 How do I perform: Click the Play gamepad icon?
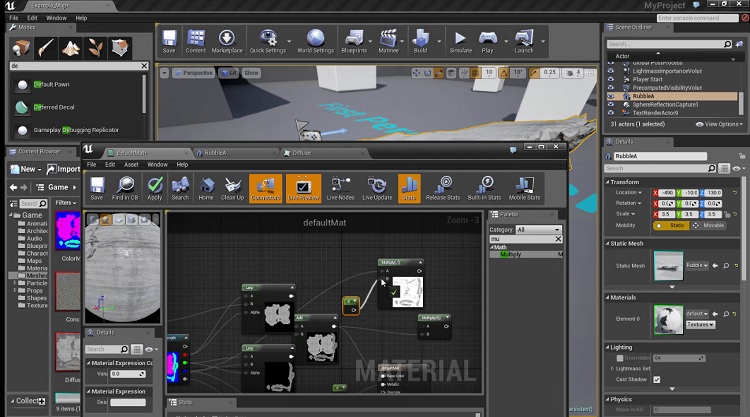click(x=487, y=41)
